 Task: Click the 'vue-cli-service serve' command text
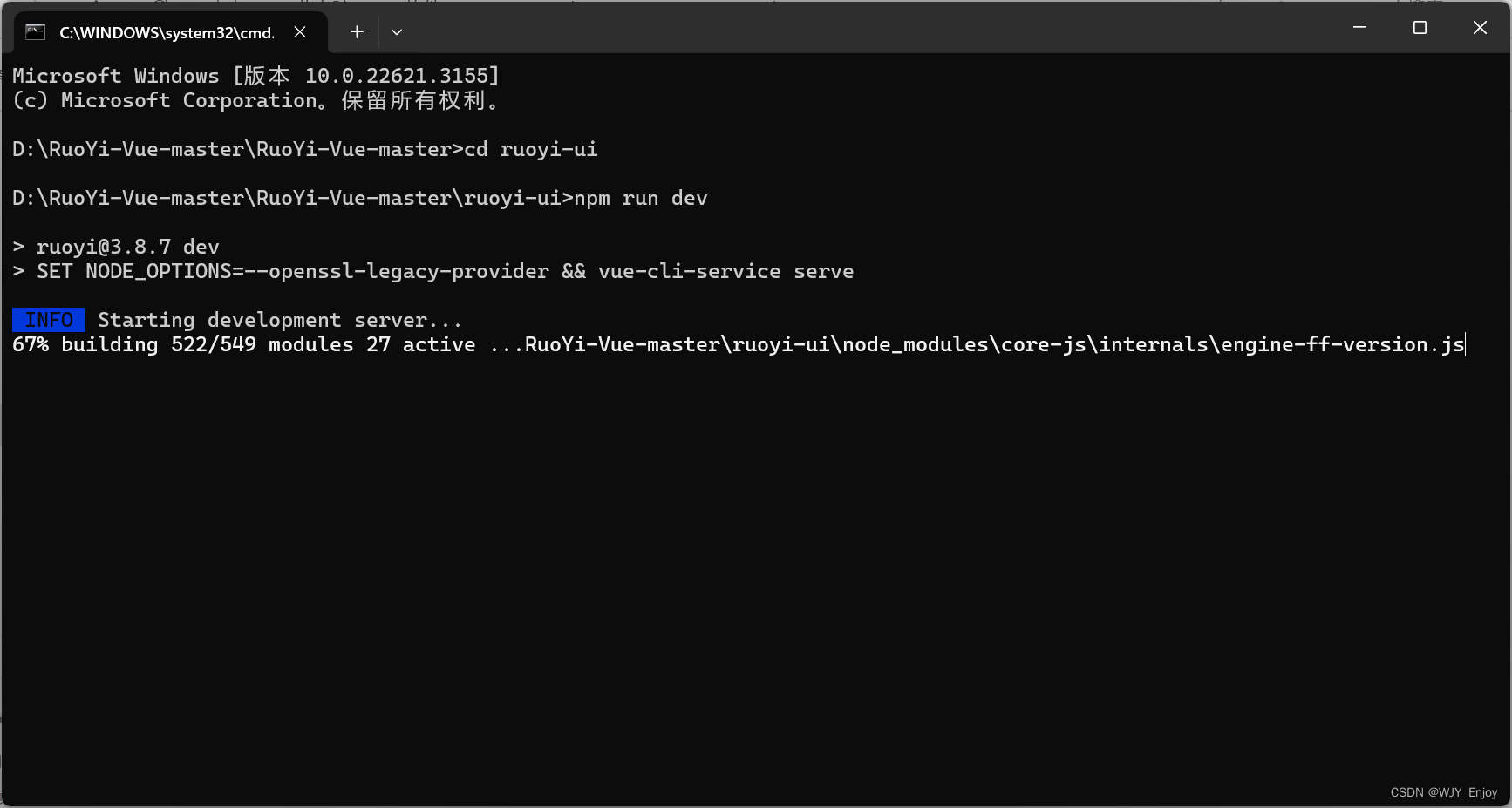(x=725, y=271)
